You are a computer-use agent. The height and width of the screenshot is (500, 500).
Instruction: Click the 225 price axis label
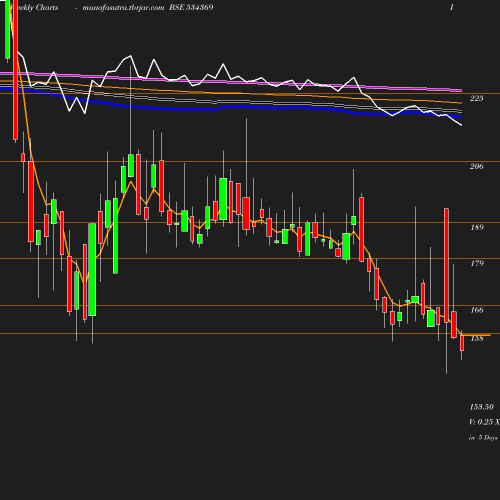click(x=476, y=98)
